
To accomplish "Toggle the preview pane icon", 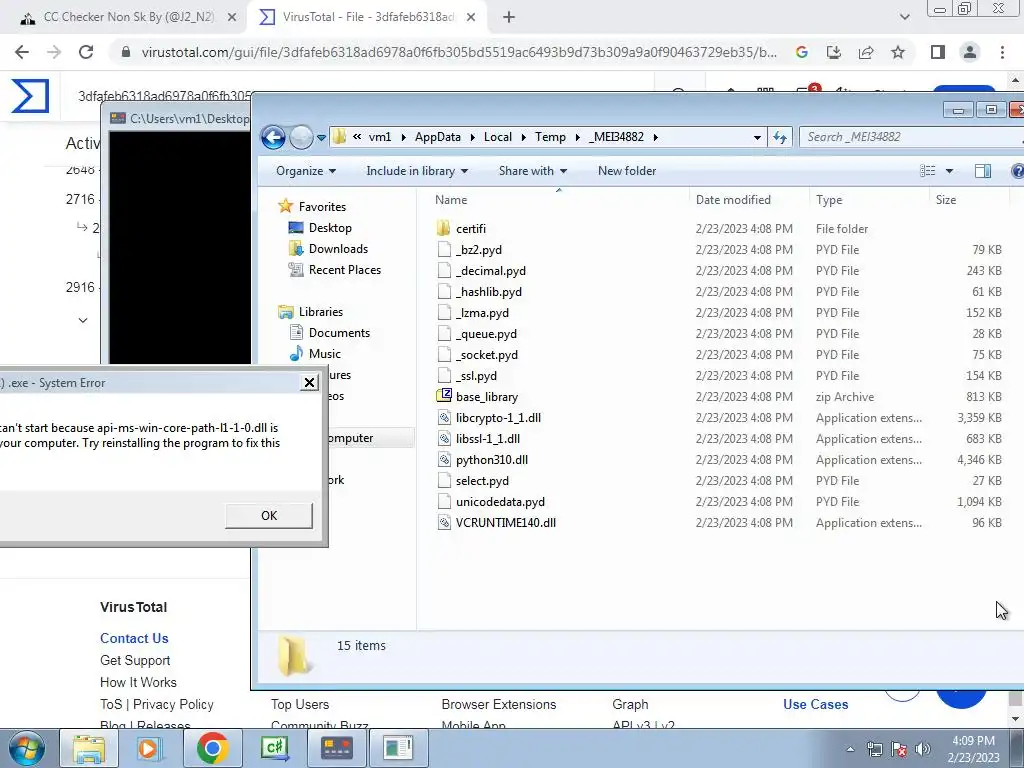I will (x=983, y=171).
